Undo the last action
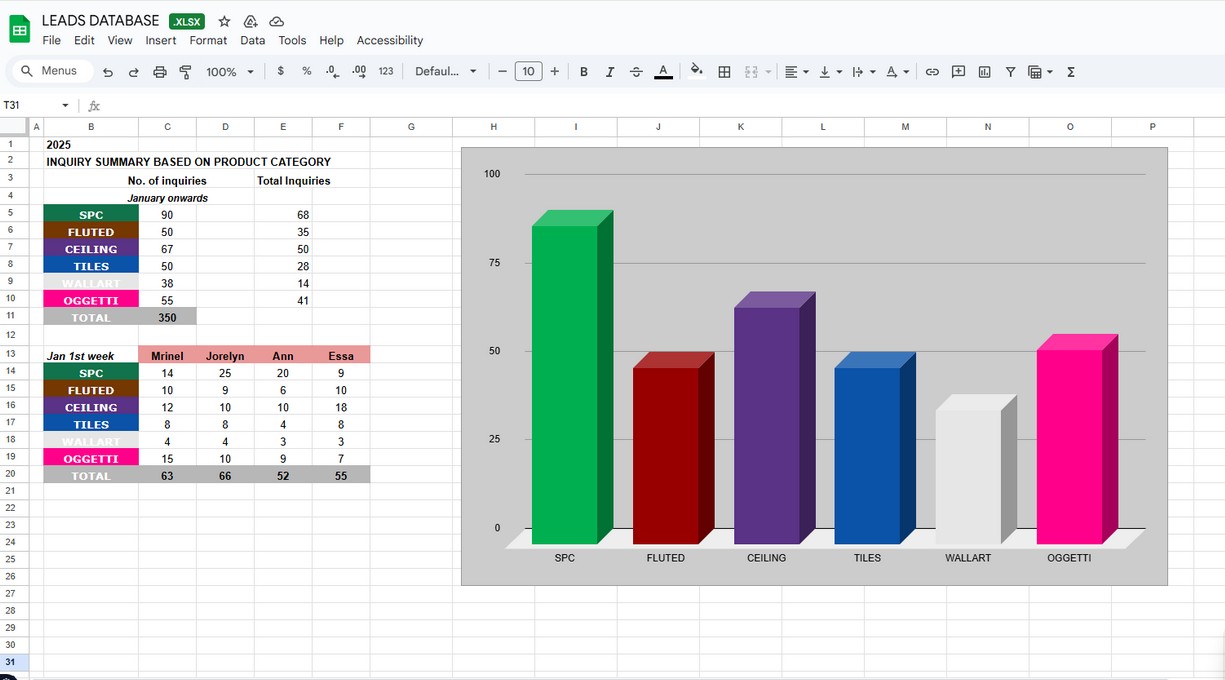Image resolution: width=1225 pixels, height=680 pixels. [108, 72]
